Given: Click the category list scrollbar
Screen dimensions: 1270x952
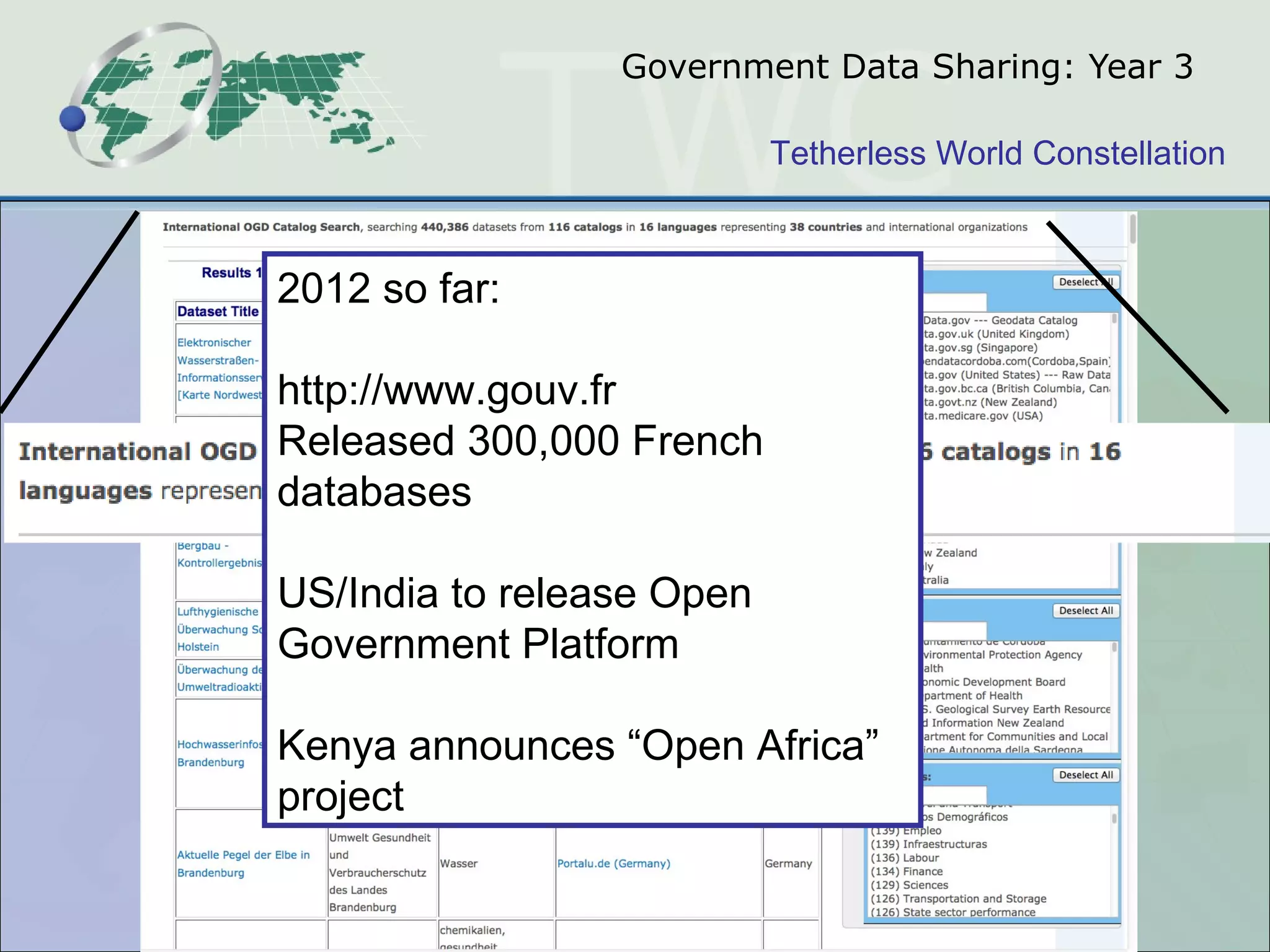Looking at the screenshot, I should point(1114,818).
